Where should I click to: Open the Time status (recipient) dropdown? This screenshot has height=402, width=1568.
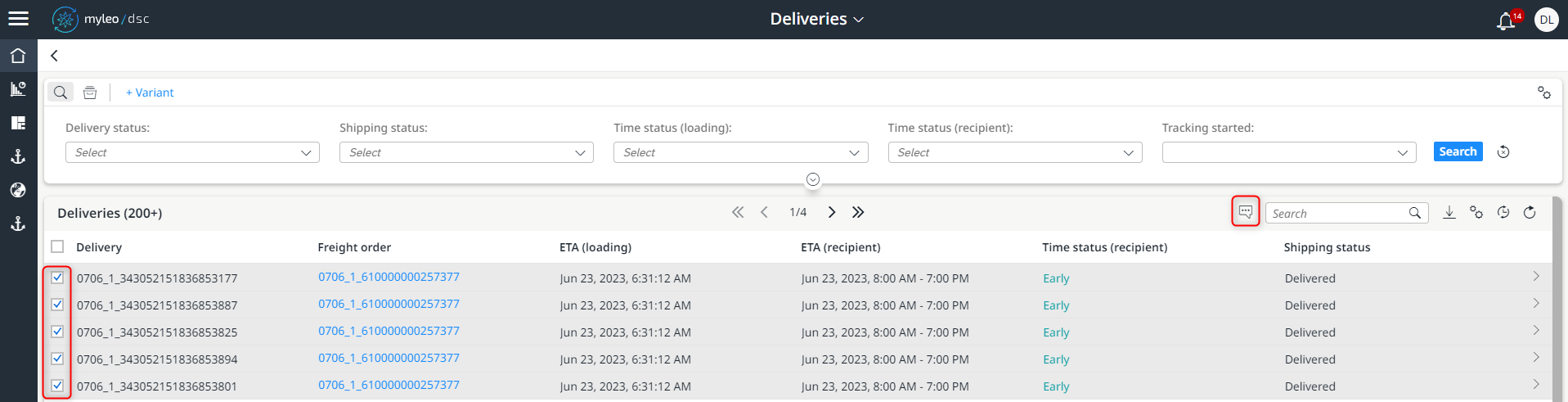(x=1015, y=152)
